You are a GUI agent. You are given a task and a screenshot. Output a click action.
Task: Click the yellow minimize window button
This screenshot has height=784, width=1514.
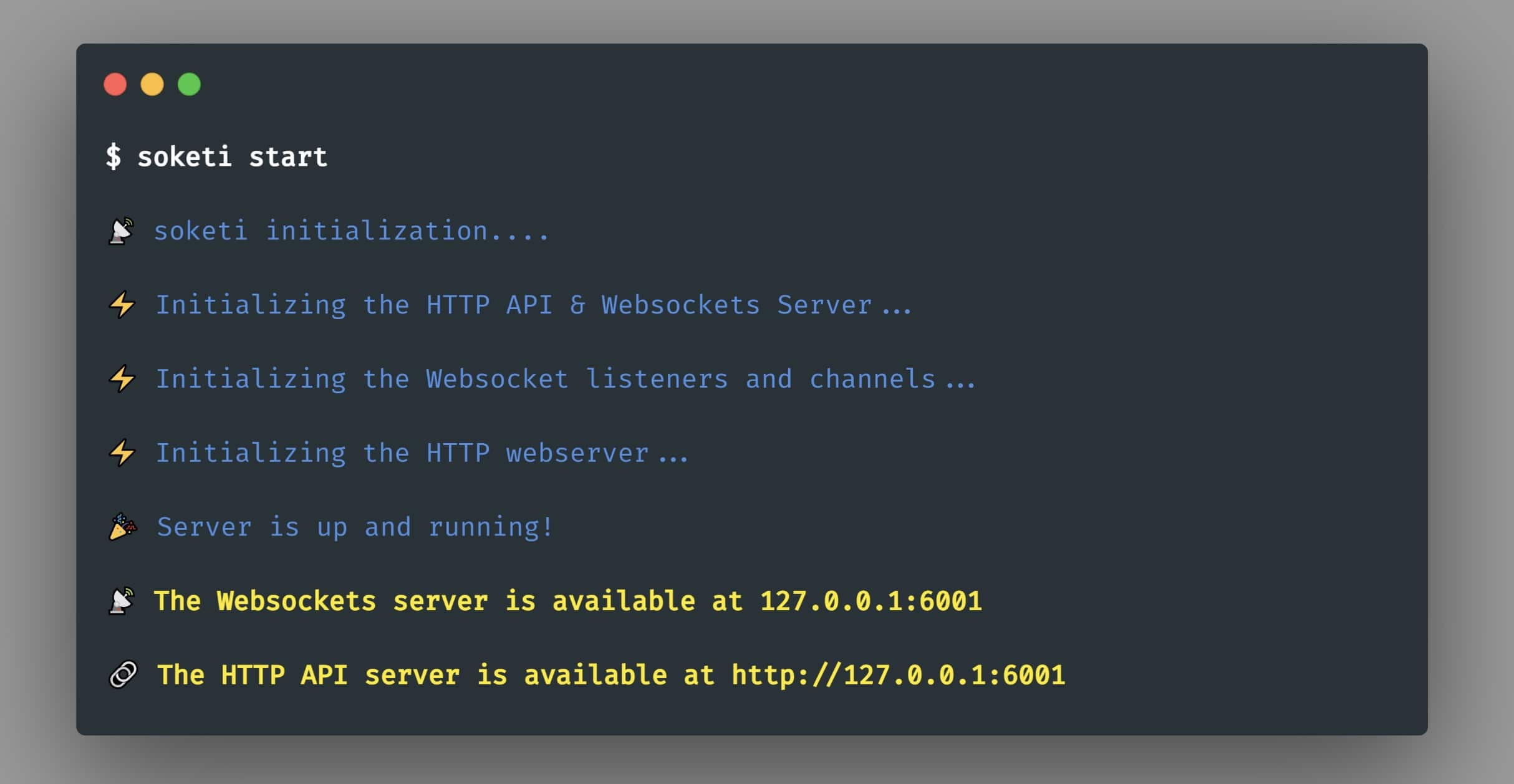tap(152, 84)
